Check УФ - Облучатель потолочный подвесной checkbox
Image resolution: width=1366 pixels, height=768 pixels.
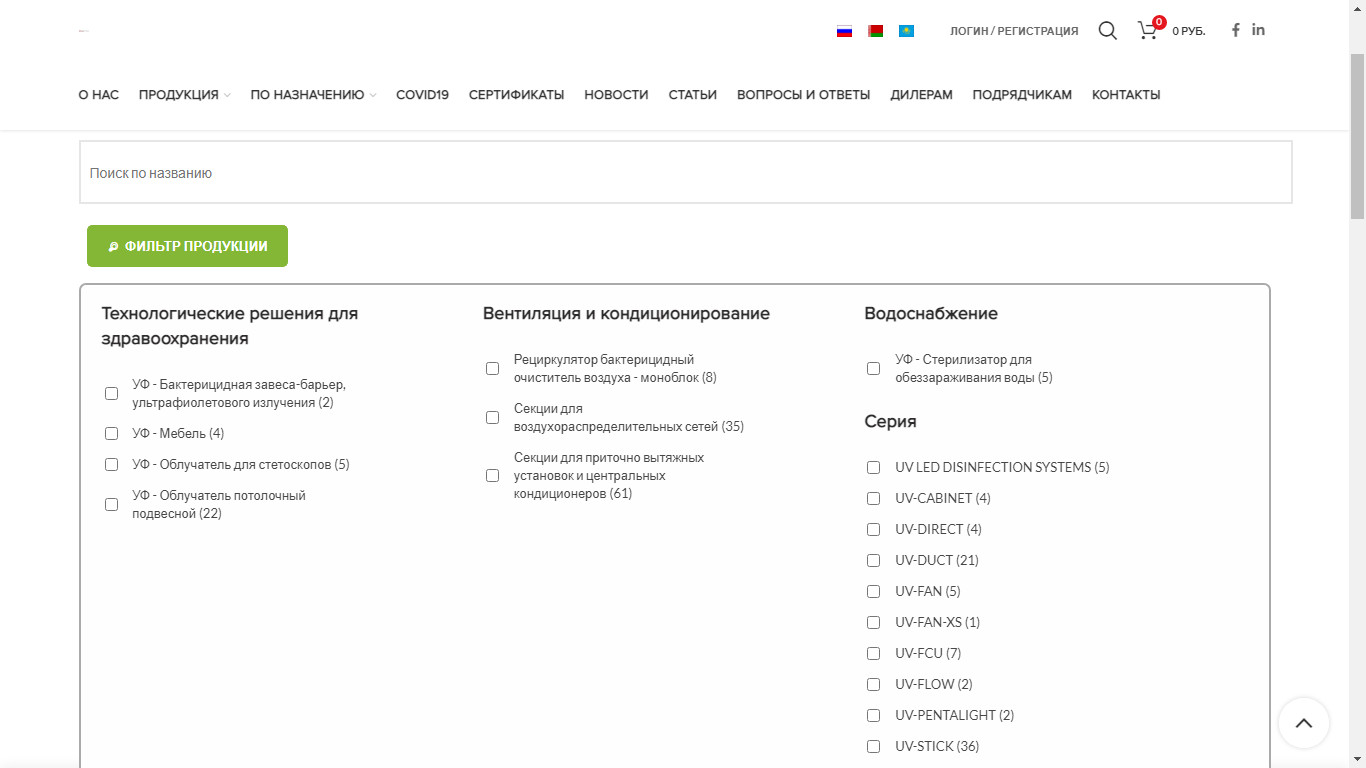click(111, 504)
